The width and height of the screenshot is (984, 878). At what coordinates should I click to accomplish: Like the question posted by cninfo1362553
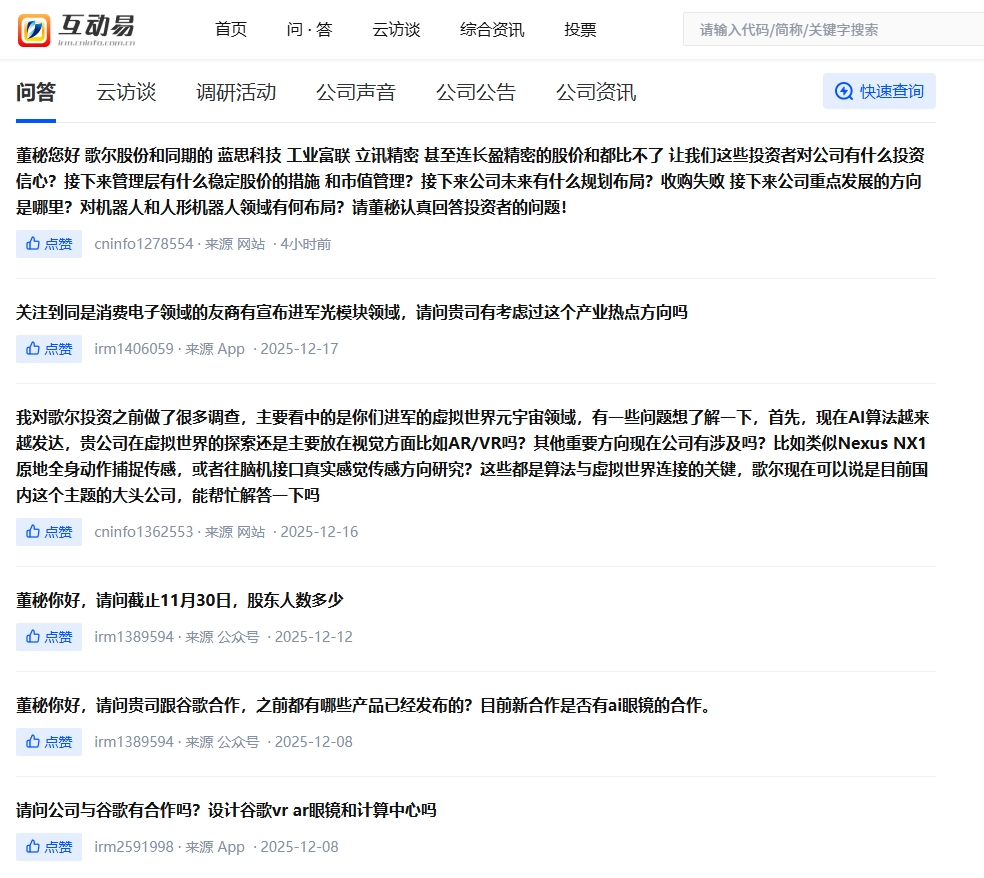click(x=49, y=532)
